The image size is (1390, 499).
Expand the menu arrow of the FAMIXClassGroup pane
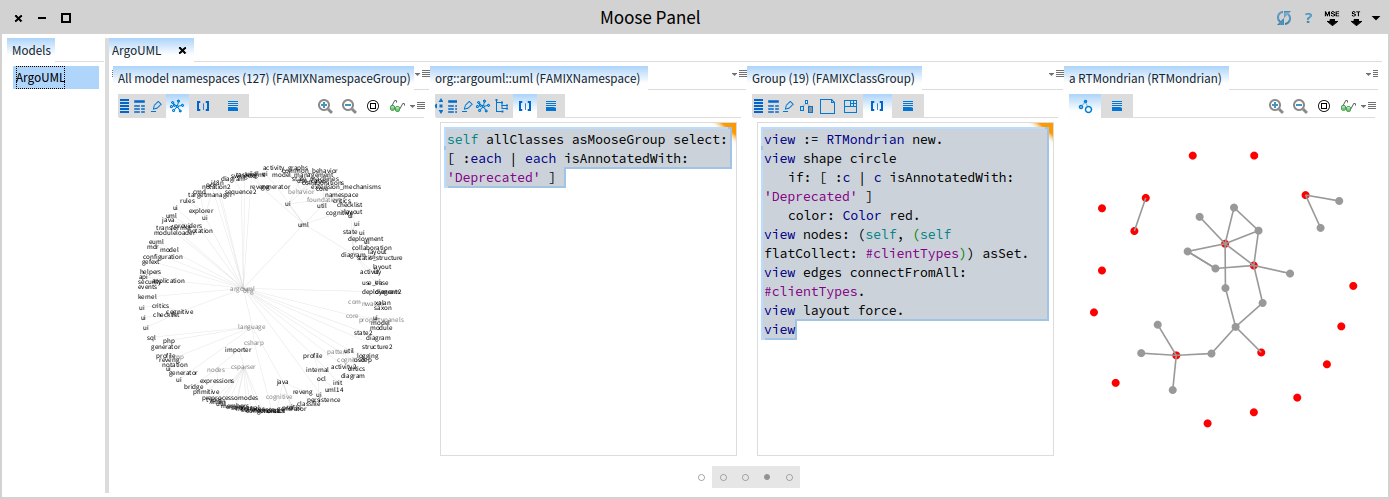tap(1054, 75)
